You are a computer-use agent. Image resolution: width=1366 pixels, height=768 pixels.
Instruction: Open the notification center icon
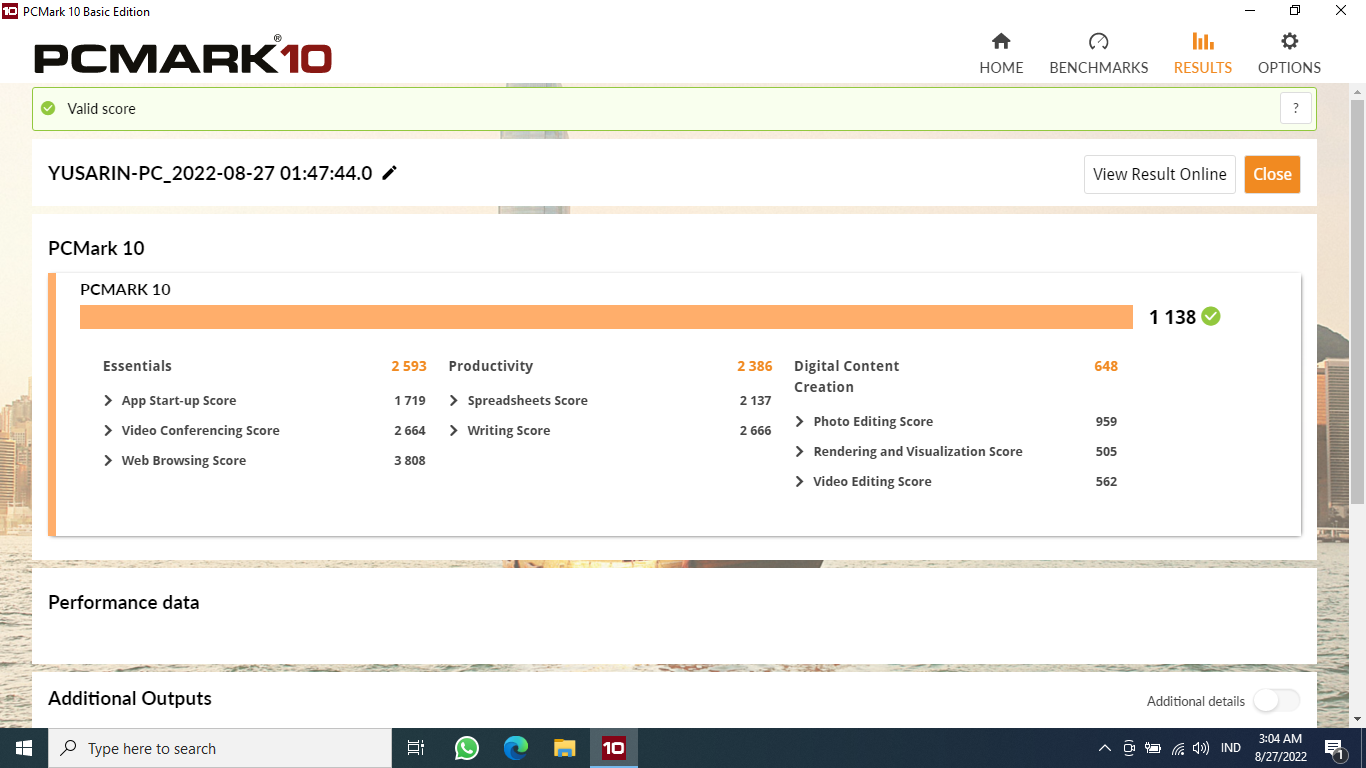(1335, 748)
